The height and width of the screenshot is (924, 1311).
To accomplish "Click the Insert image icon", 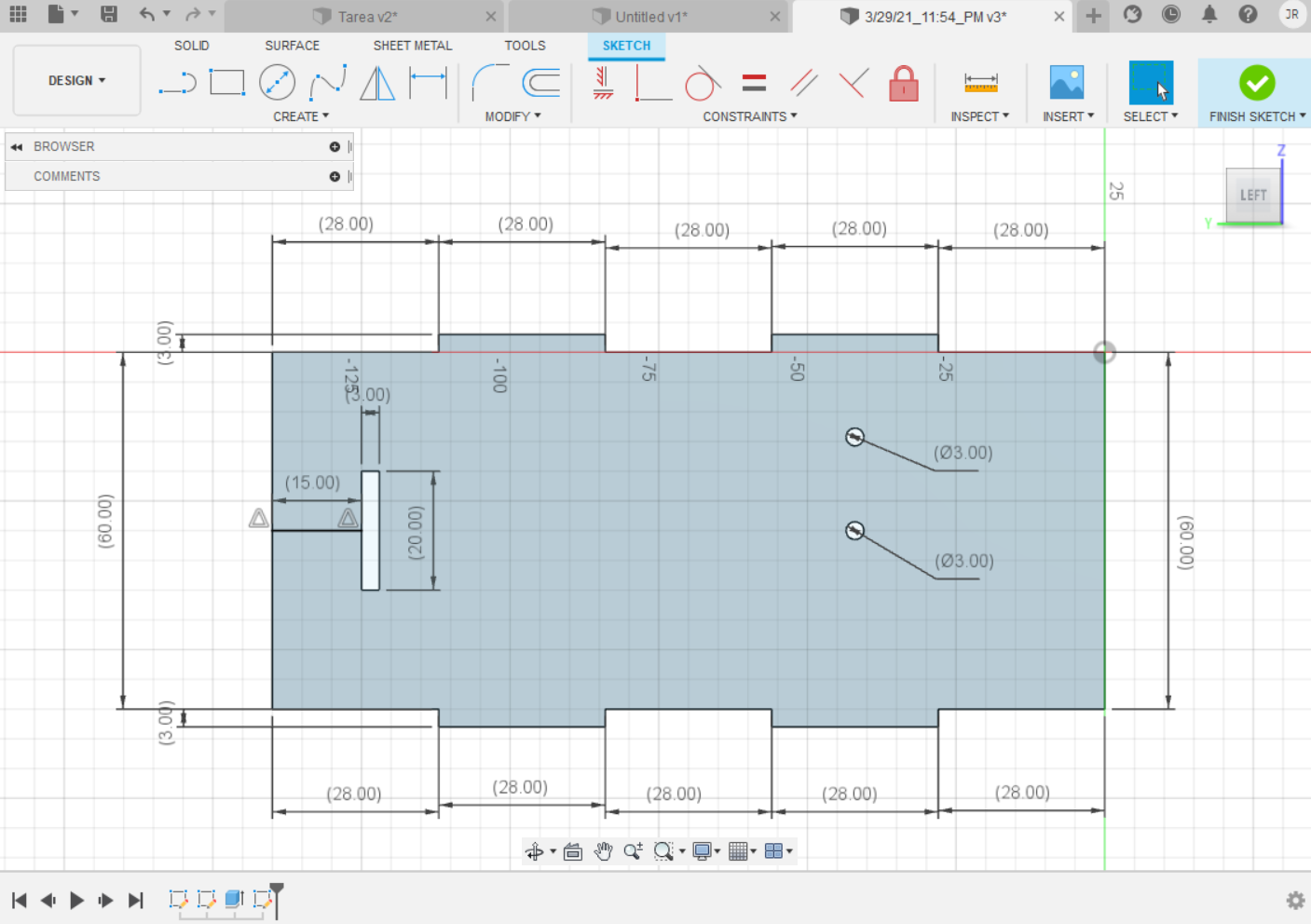I will point(1067,83).
